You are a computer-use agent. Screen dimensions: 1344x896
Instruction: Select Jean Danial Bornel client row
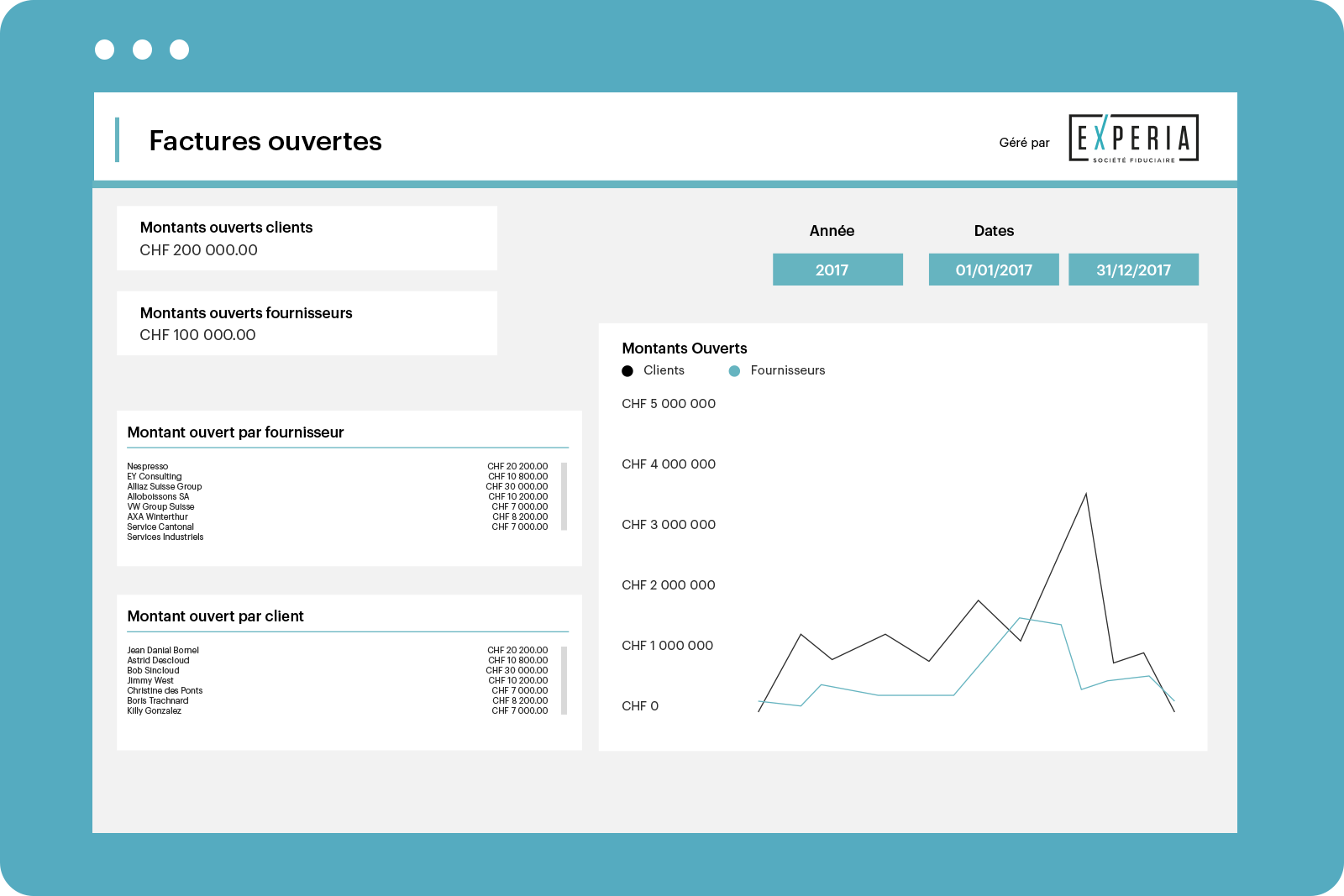click(x=338, y=650)
